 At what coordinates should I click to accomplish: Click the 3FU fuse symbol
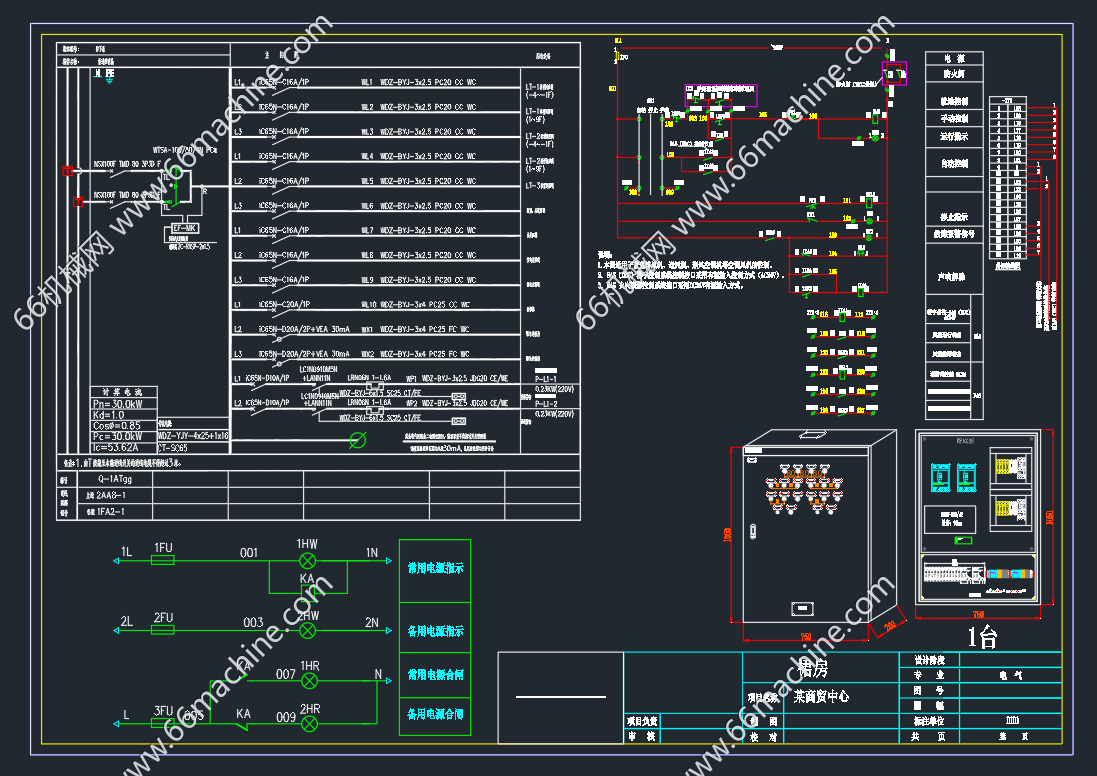[163, 723]
